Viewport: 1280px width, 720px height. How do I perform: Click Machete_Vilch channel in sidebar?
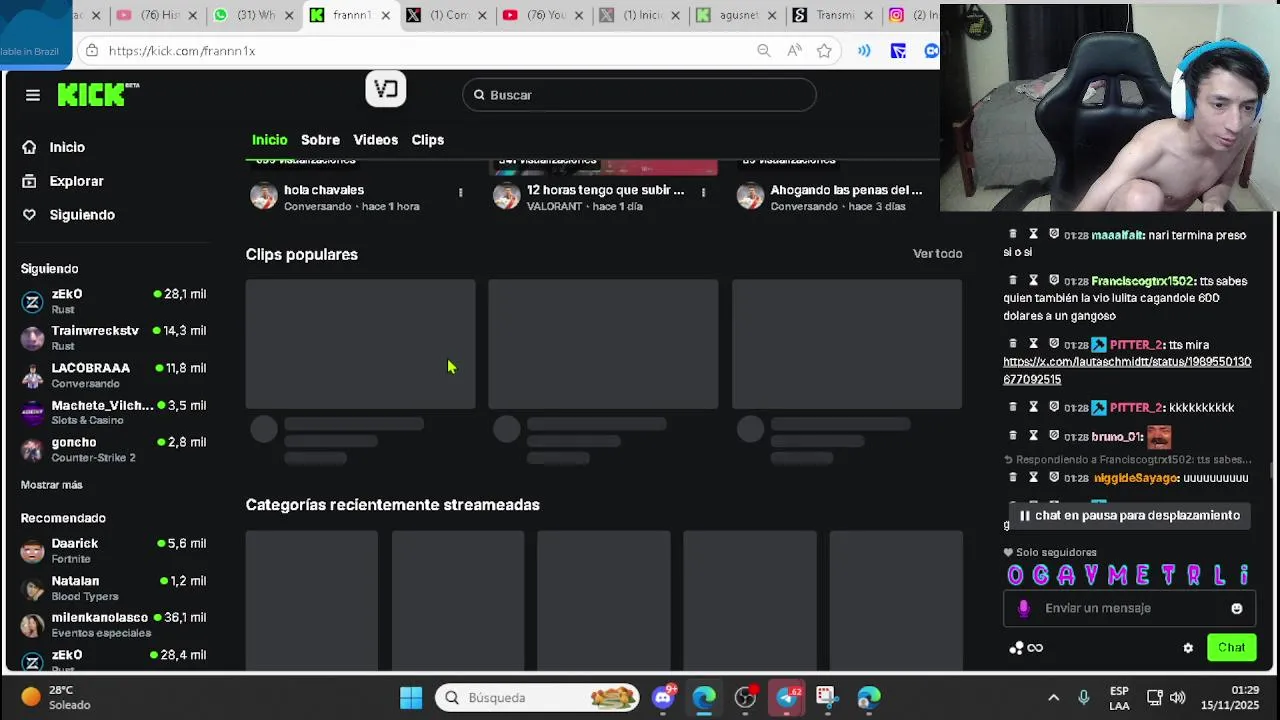pyautogui.click(x=113, y=412)
